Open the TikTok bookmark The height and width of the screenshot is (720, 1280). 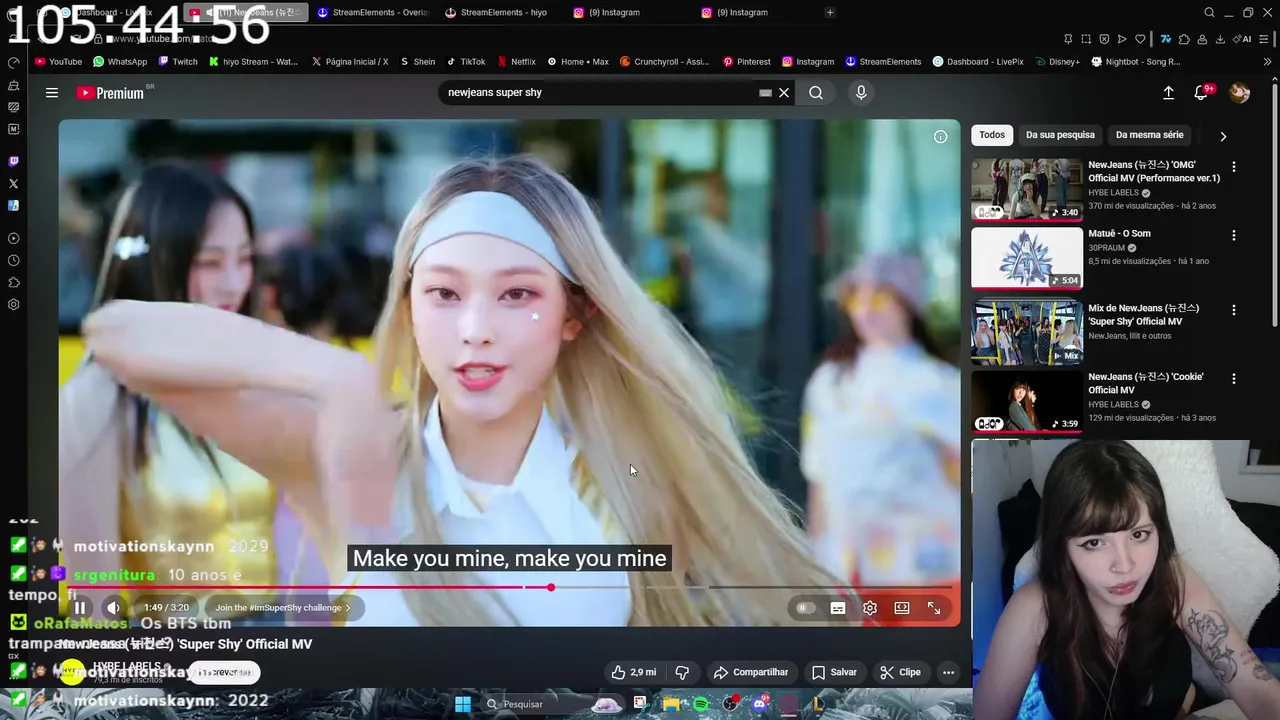[465, 61]
